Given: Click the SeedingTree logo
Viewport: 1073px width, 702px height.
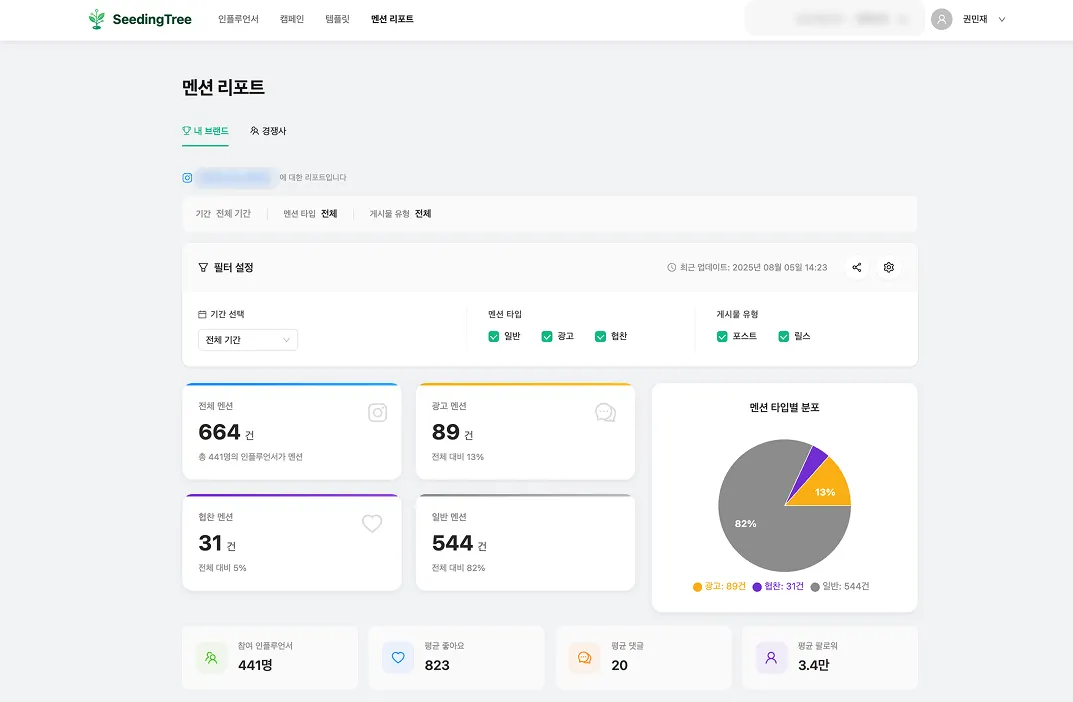Looking at the screenshot, I should (x=140, y=19).
